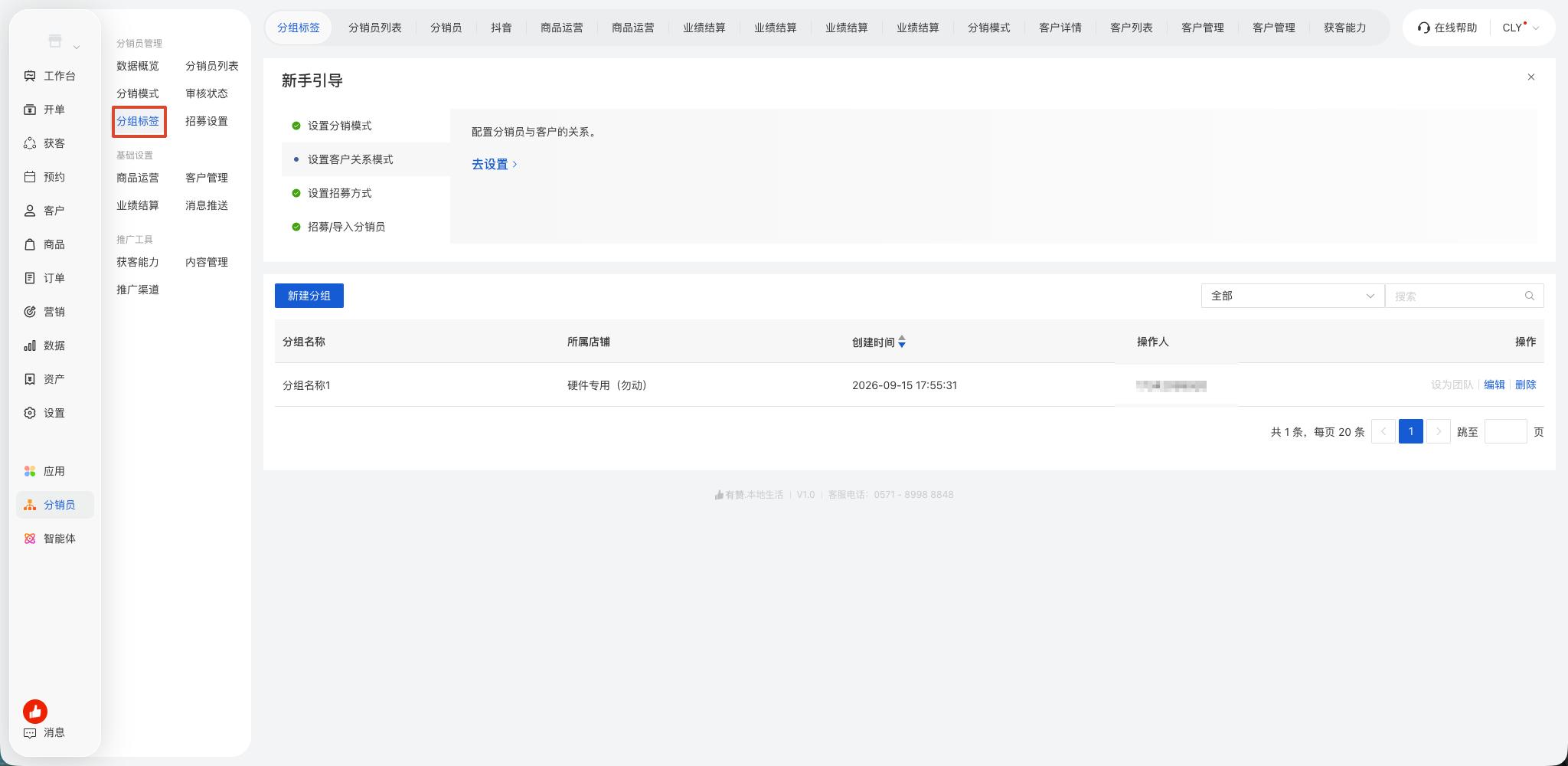Screen dimensions: 1568x766
Task: Click the 去设置 link
Action: pyautogui.click(x=495, y=164)
